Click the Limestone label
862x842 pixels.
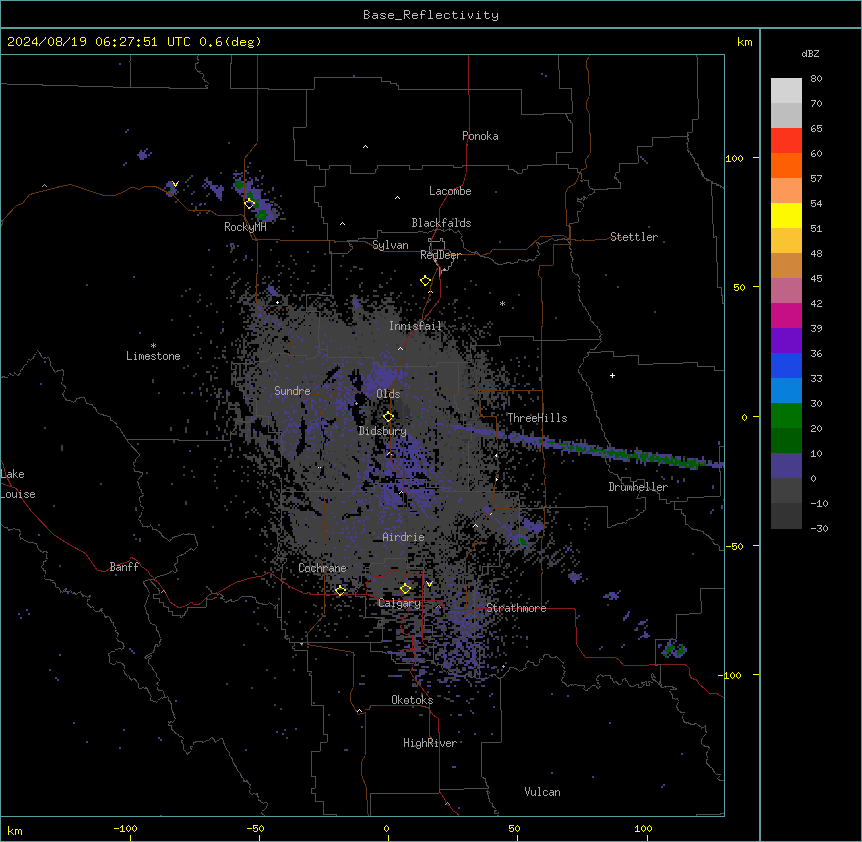pos(153,356)
